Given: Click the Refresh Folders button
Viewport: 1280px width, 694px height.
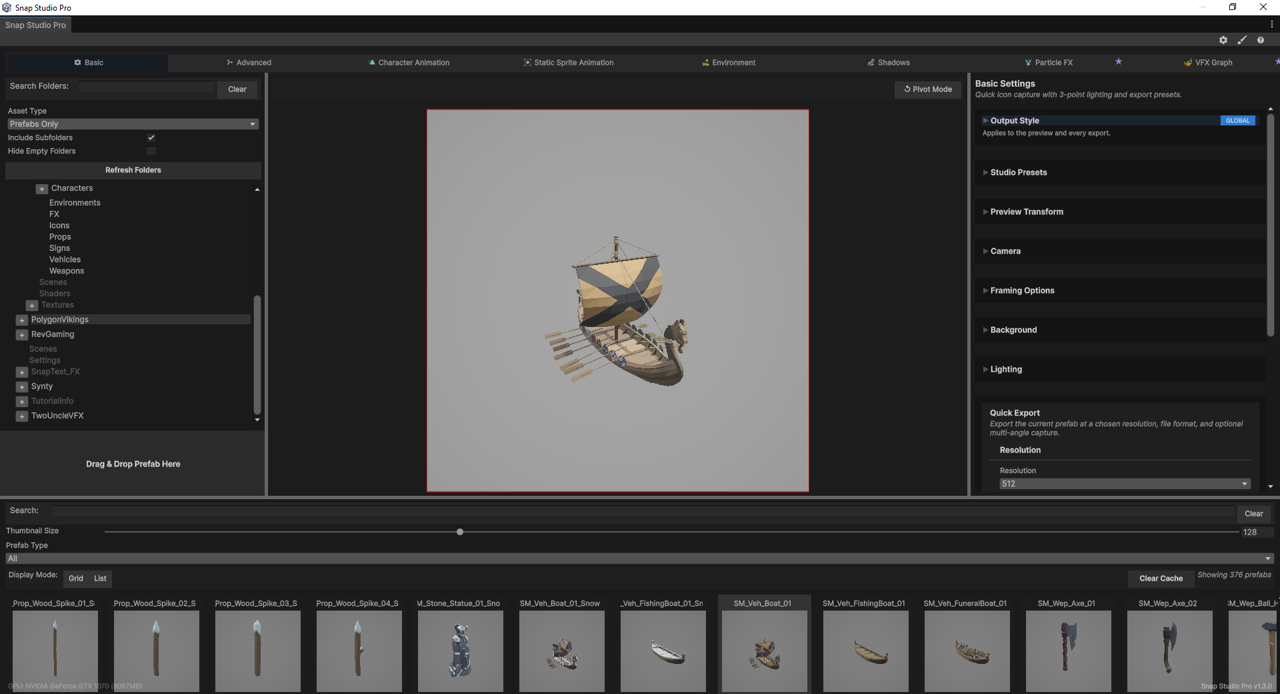Looking at the screenshot, I should click(133, 170).
